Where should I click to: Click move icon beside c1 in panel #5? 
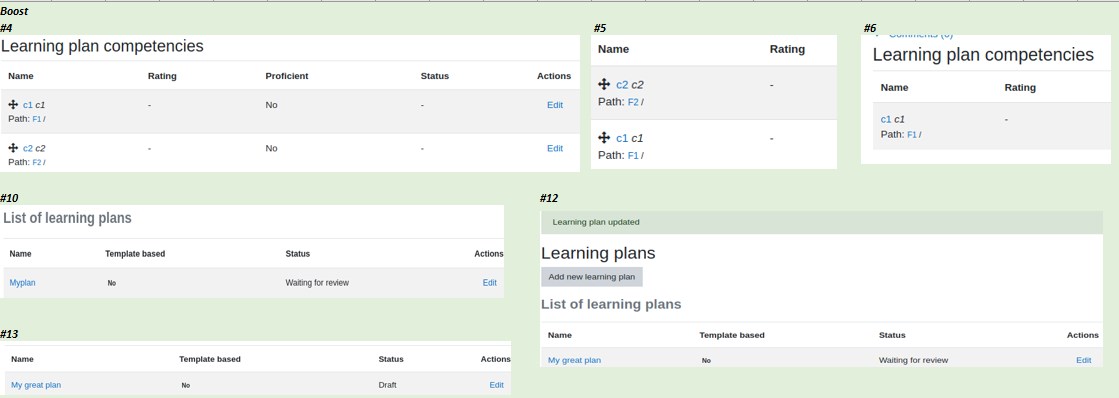pos(604,138)
